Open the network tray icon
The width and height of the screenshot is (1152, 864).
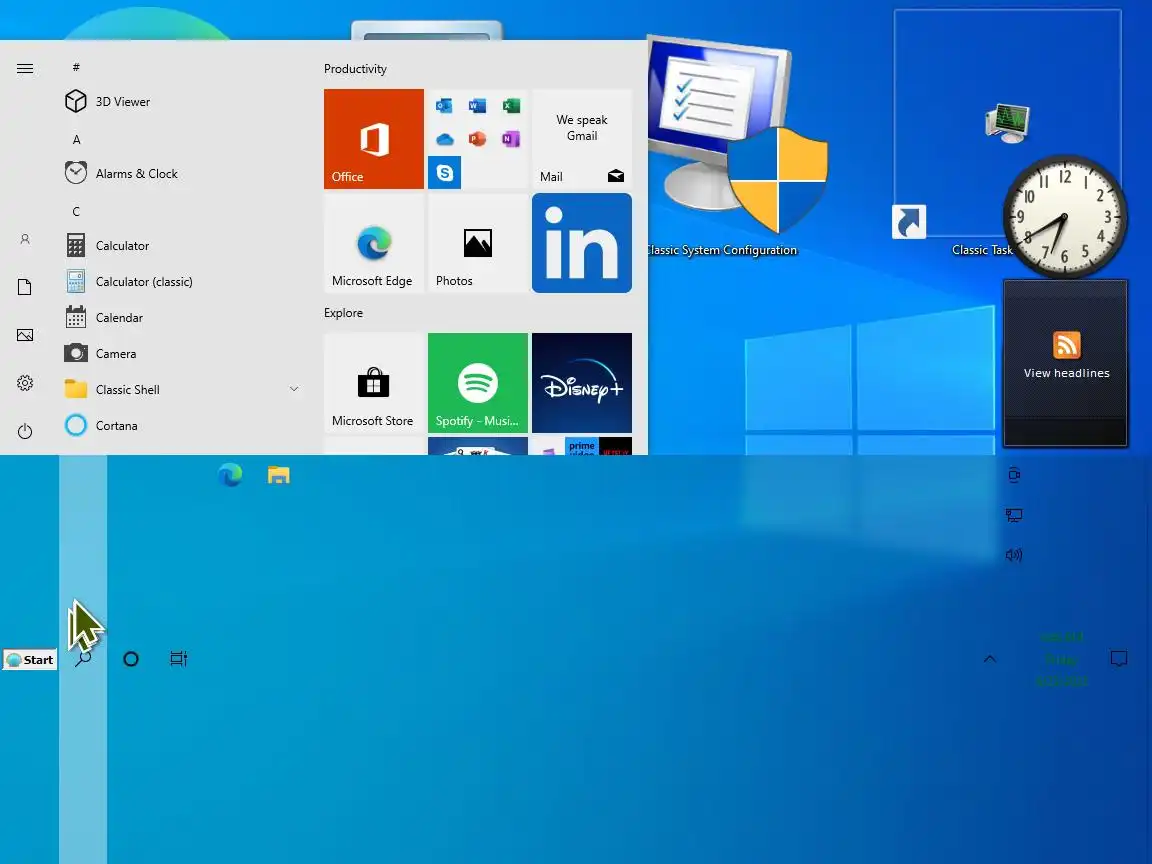1014,515
